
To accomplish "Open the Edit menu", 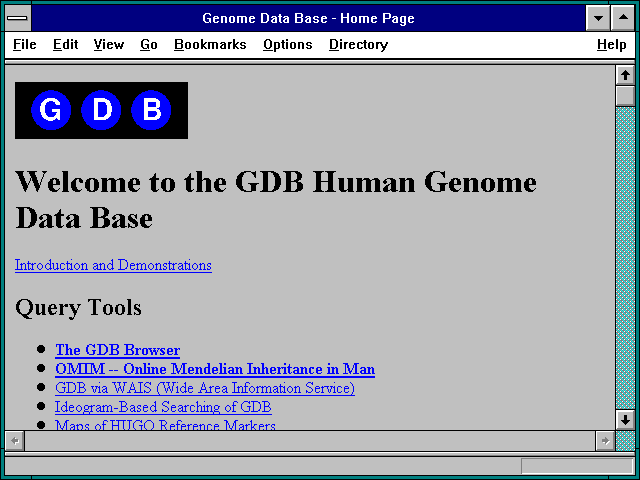I will [x=65, y=44].
